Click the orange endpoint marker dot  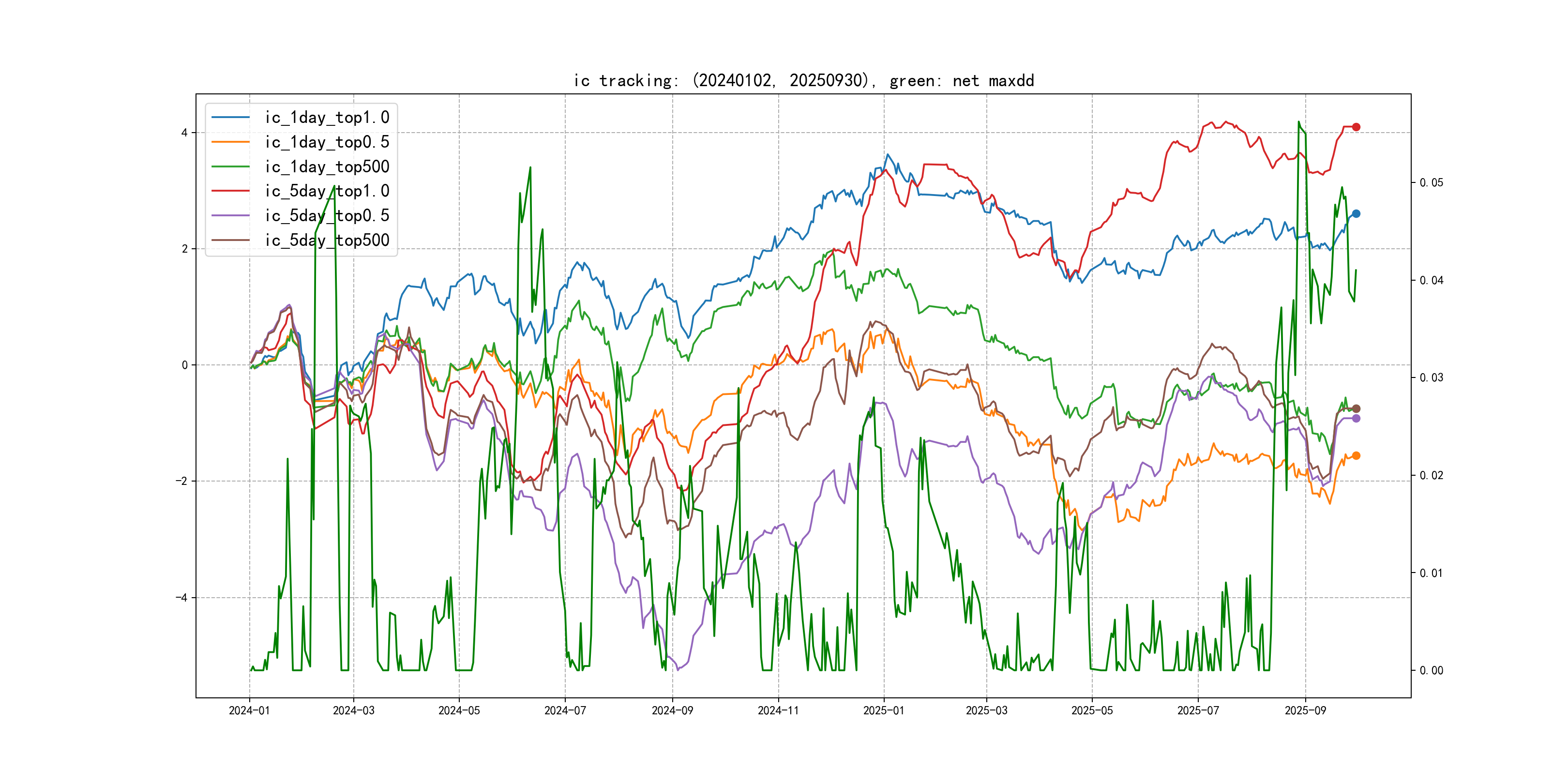pyautogui.click(x=1356, y=455)
